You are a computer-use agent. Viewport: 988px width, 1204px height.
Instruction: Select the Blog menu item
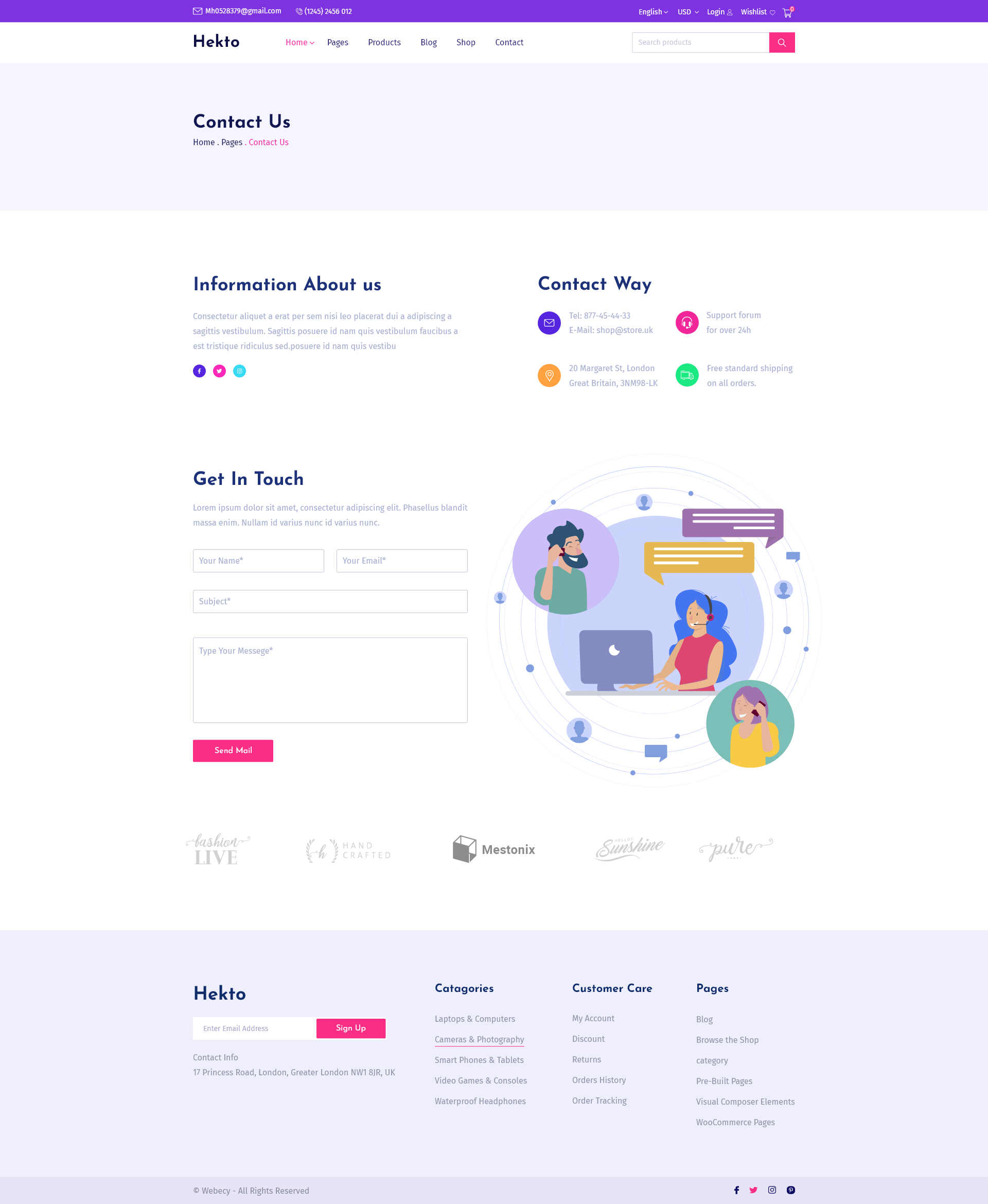click(x=428, y=42)
